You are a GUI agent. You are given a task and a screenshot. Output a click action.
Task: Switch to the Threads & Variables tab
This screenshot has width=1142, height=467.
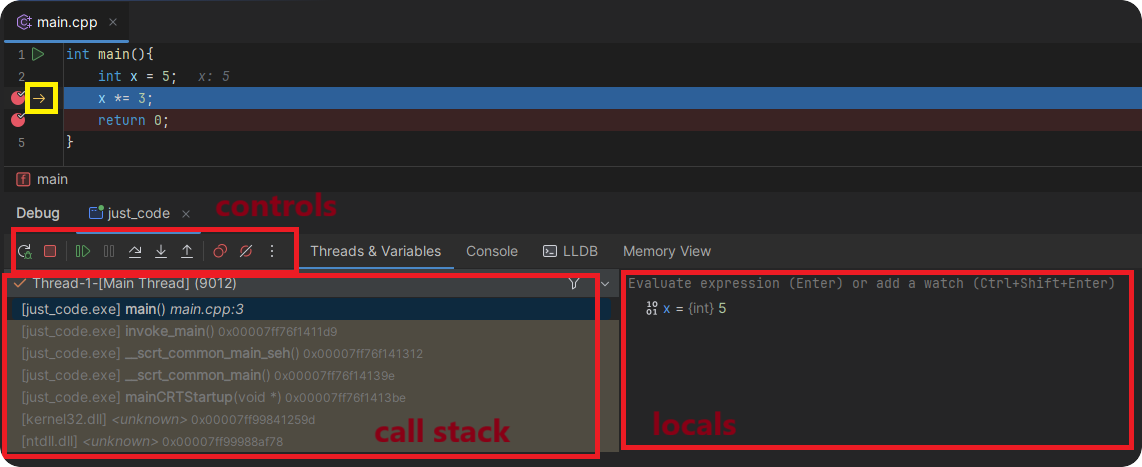point(376,251)
